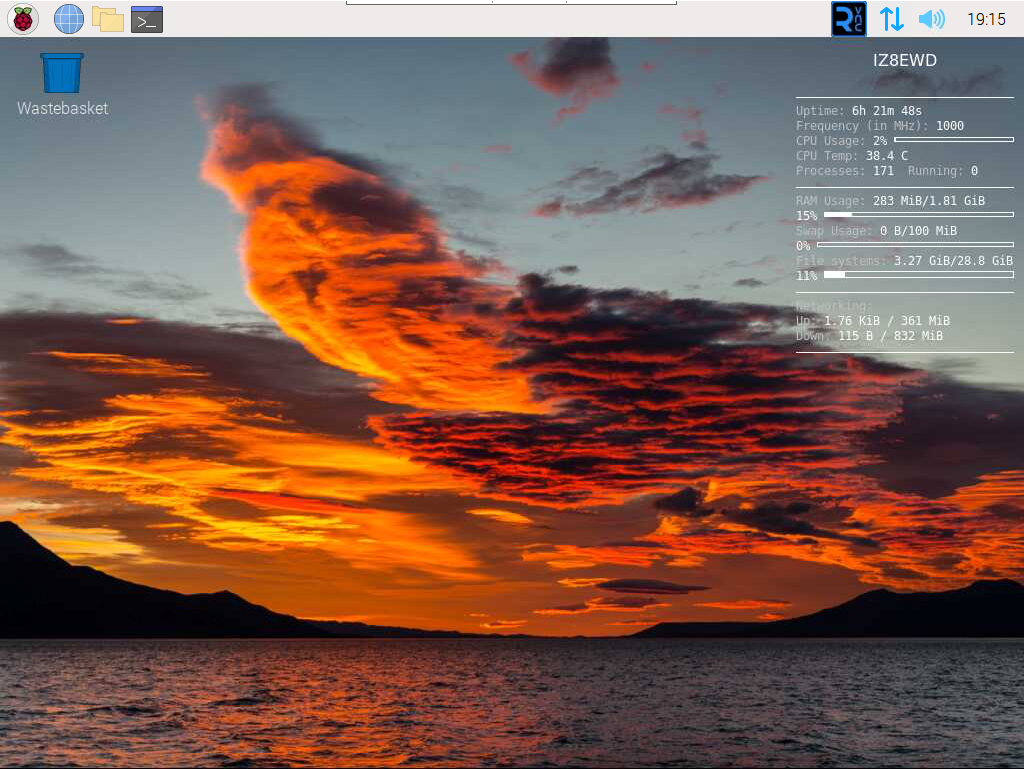
Task: Click the RAM Usage 283 MiB/1.81 GiB text
Action: (x=890, y=200)
